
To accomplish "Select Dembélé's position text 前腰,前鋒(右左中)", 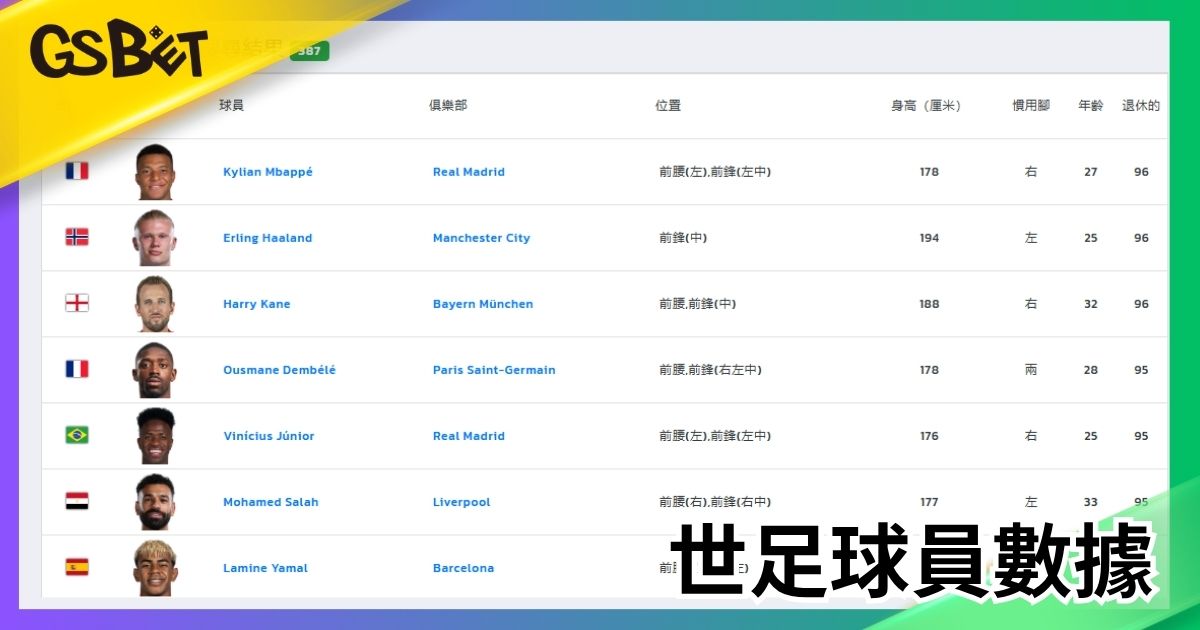I will coord(710,370).
